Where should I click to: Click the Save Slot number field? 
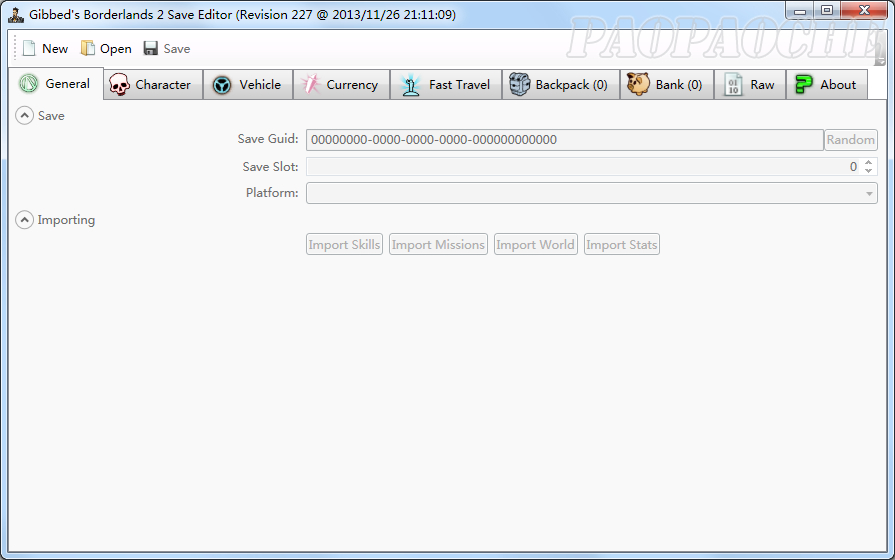pyautogui.click(x=584, y=167)
